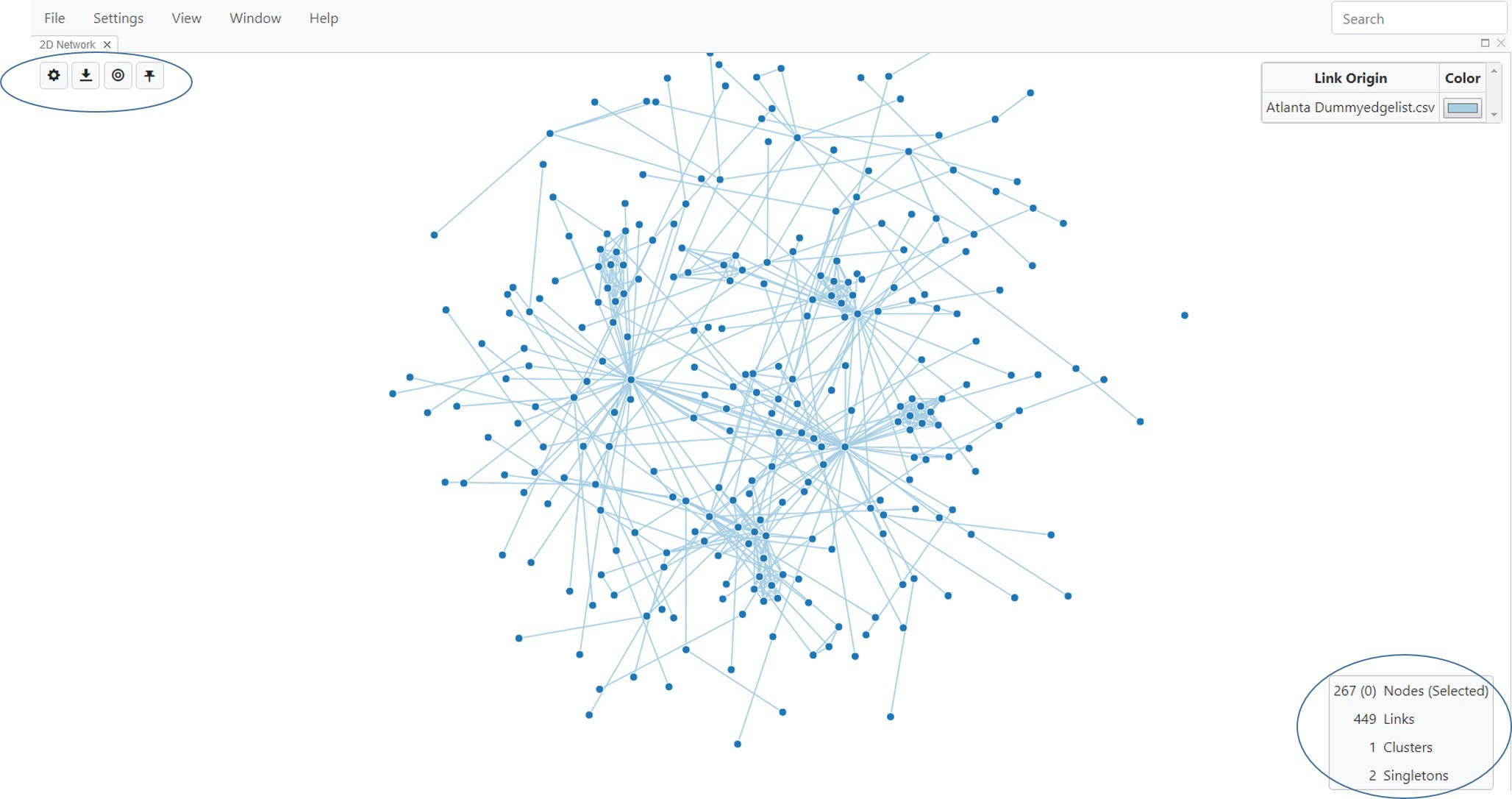This screenshot has height=799, width=1512.
Task: Open the Settings menu
Action: [x=116, y=17]
